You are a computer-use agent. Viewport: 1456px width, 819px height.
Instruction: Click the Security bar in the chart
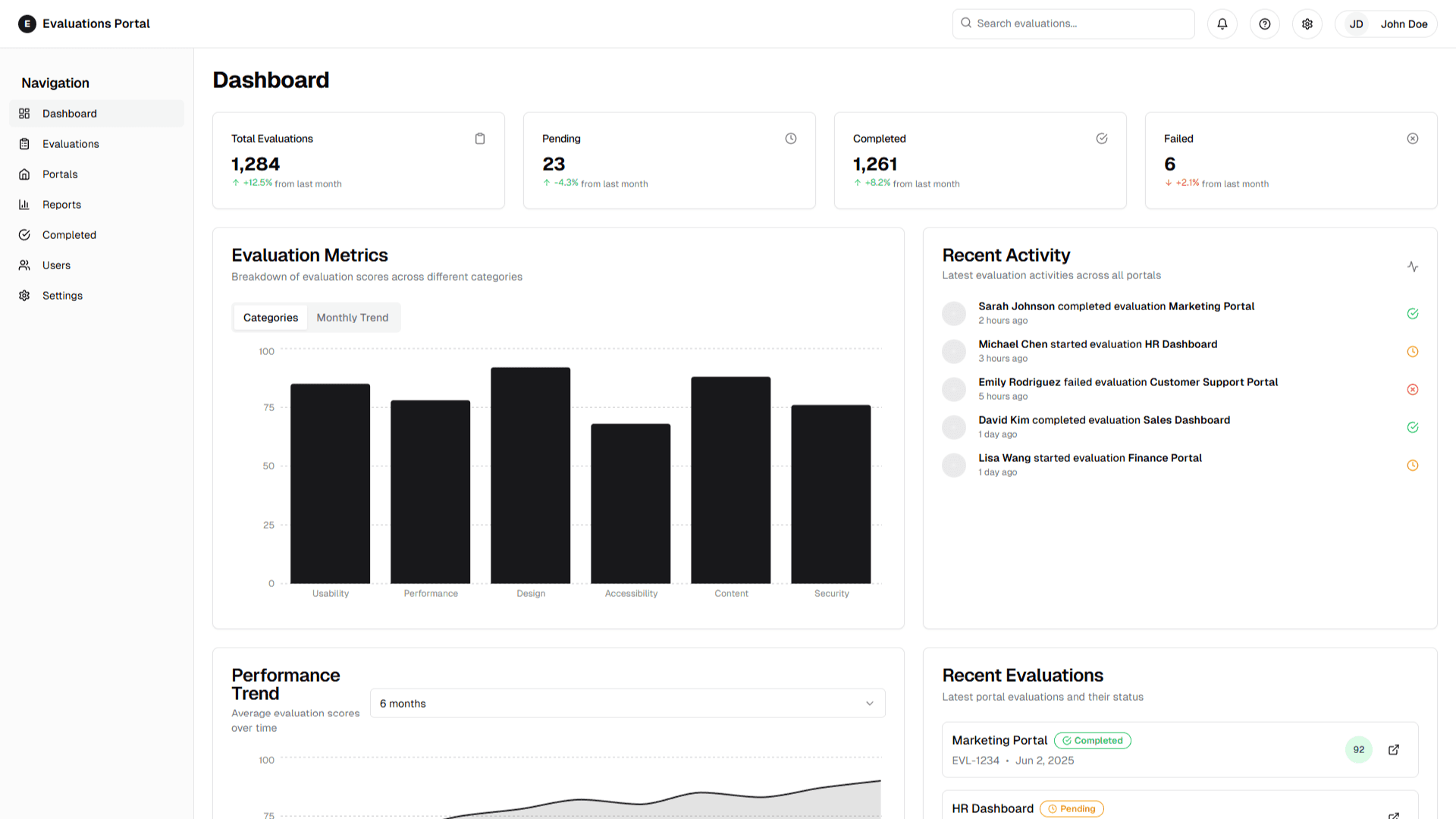coord(831,494)
